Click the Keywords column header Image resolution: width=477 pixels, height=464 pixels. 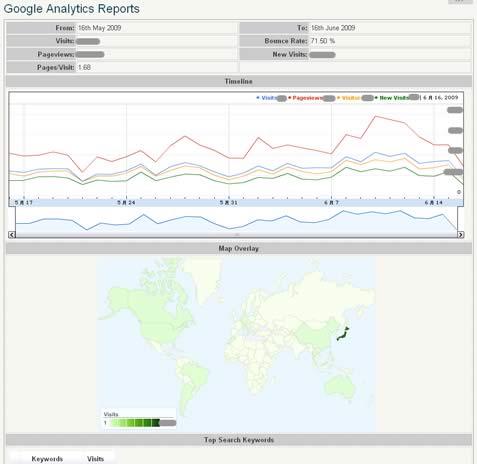pos(47,459)
